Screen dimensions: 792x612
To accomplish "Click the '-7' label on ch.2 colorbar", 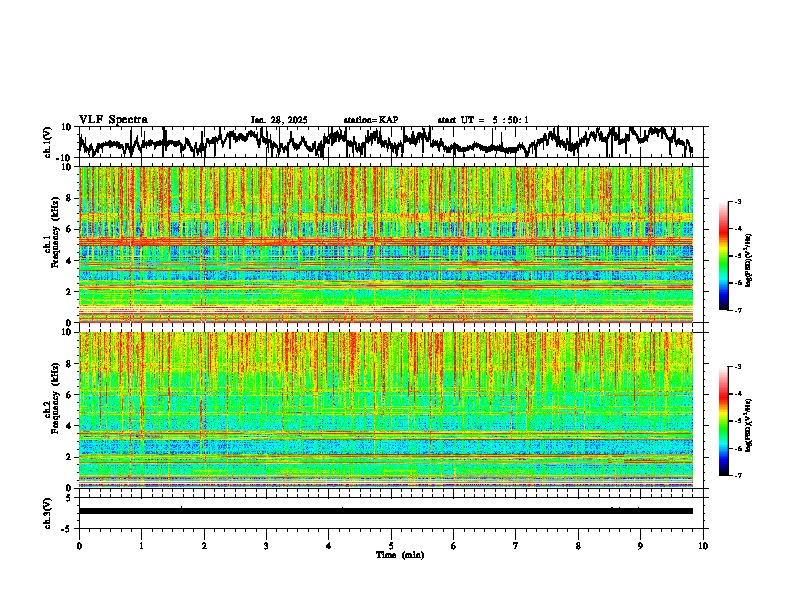I will (x=737, y=475).
